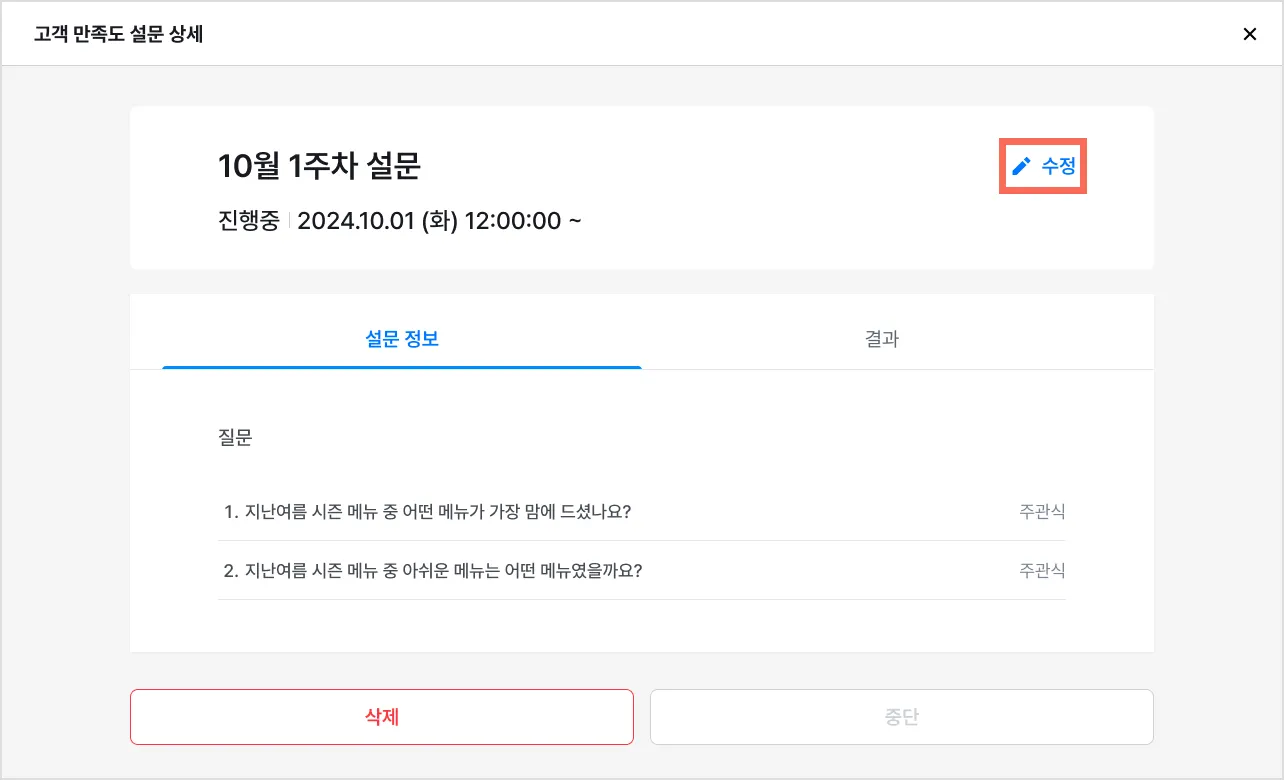This screenshot has width=1284, height=780.
Task: Click 주관식 label of first question
Action: pos(1042,512)
